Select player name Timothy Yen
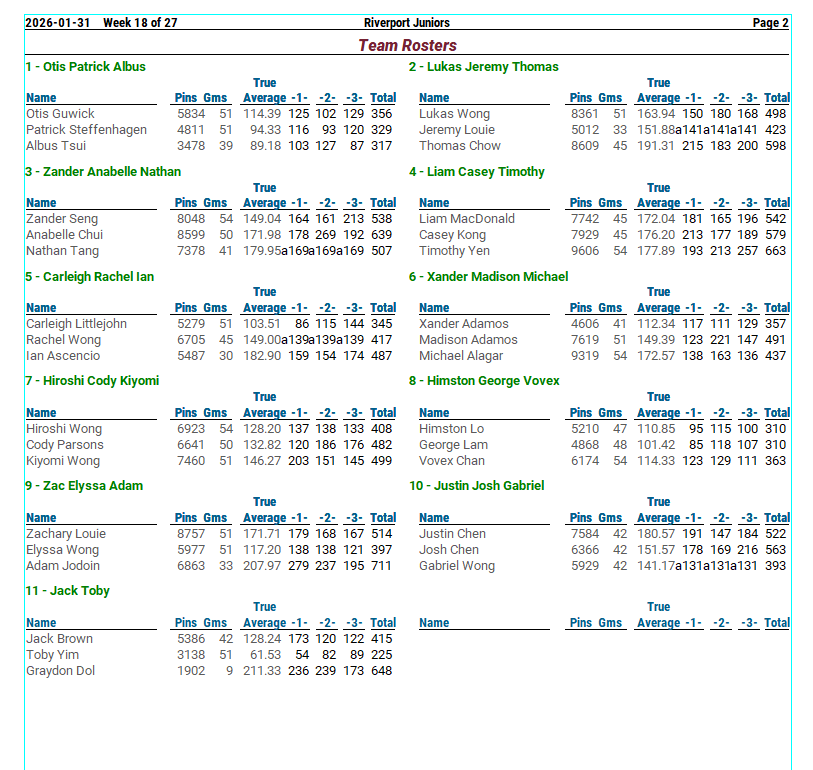813x770 pixels. [x=454, y=251]
